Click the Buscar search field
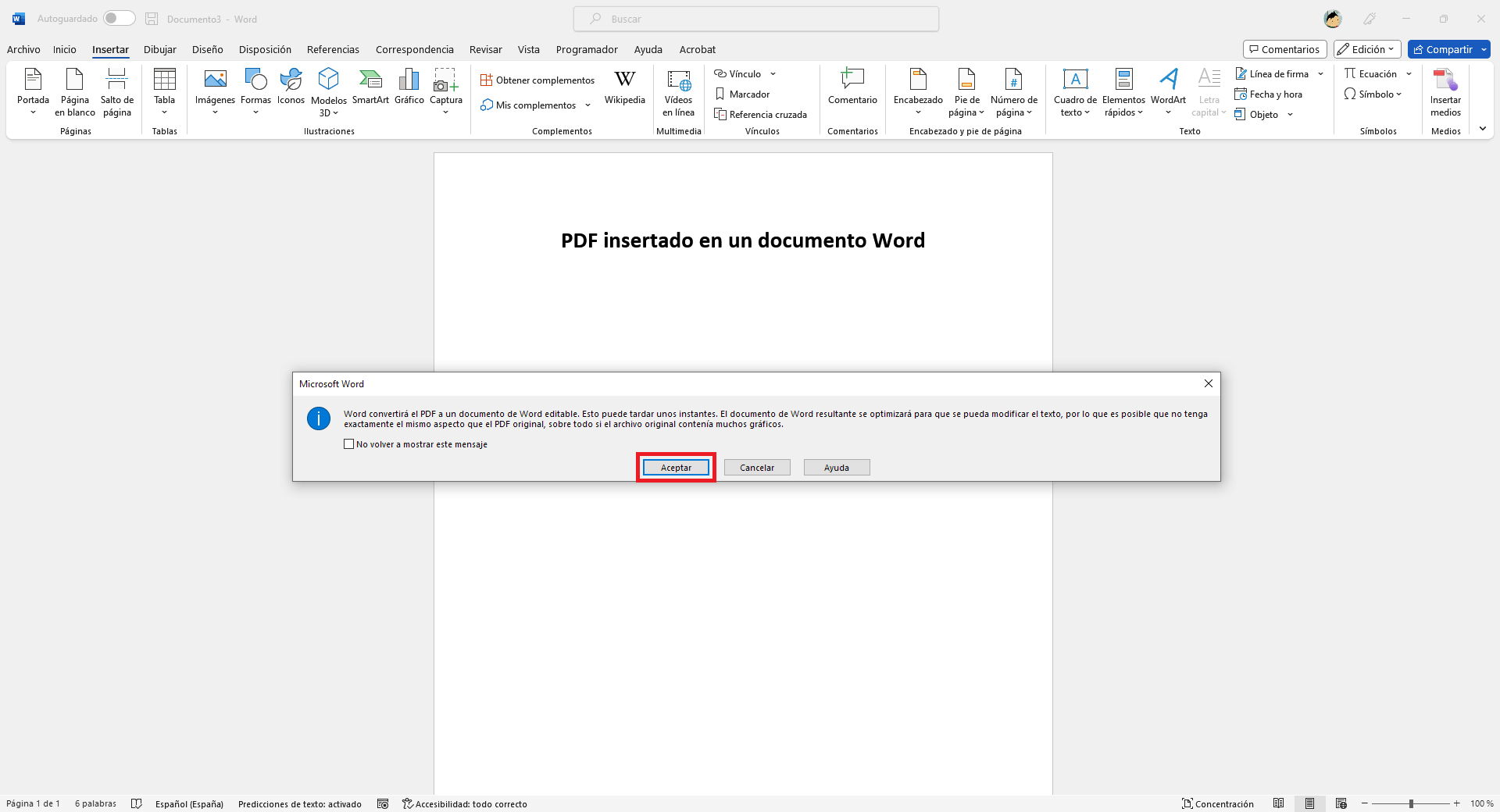The width and height of the screenshot is (1500, 812). pos(756,19)
